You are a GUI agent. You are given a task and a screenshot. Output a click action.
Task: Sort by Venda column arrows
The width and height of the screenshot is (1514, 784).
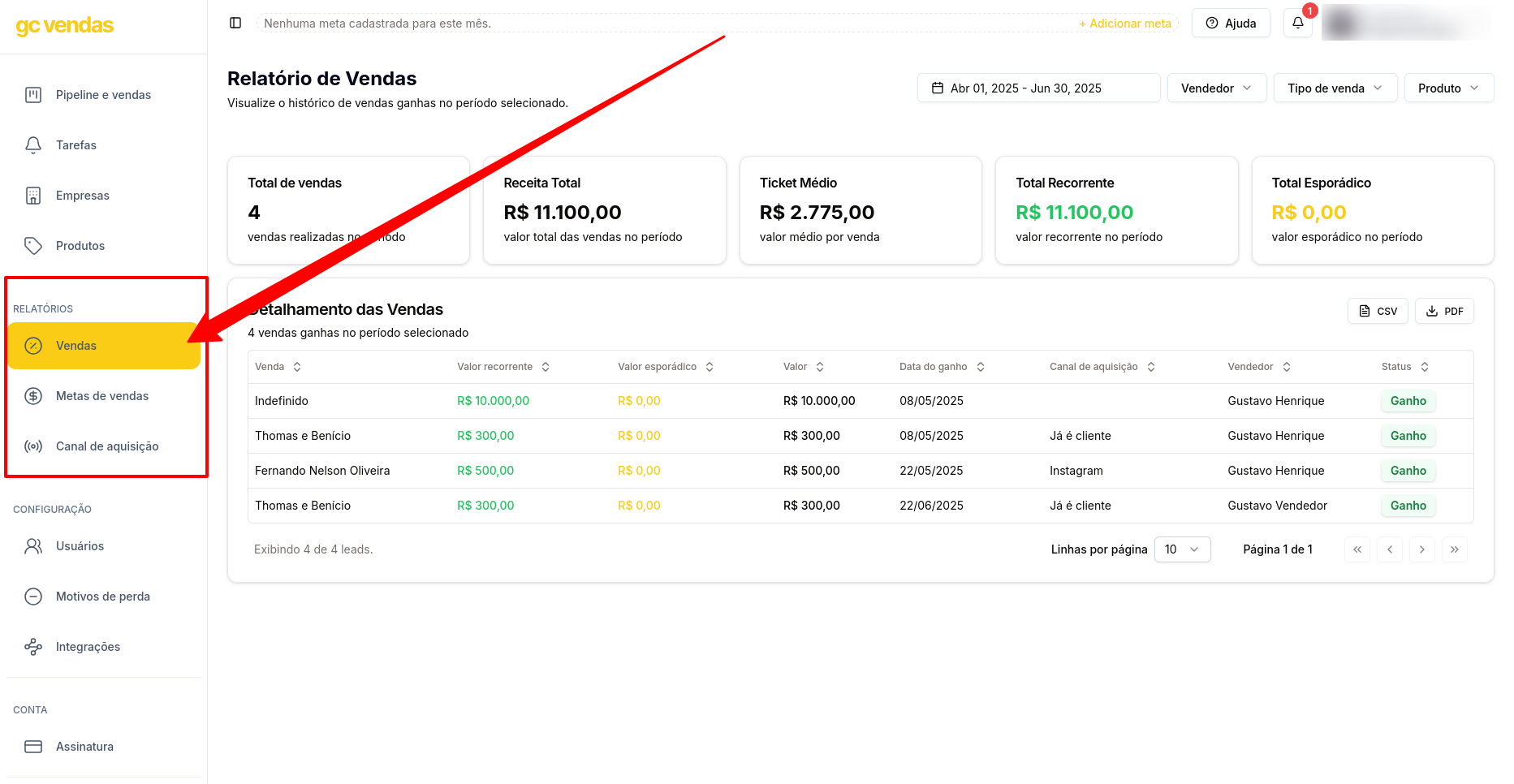click(x=297, y=367)
